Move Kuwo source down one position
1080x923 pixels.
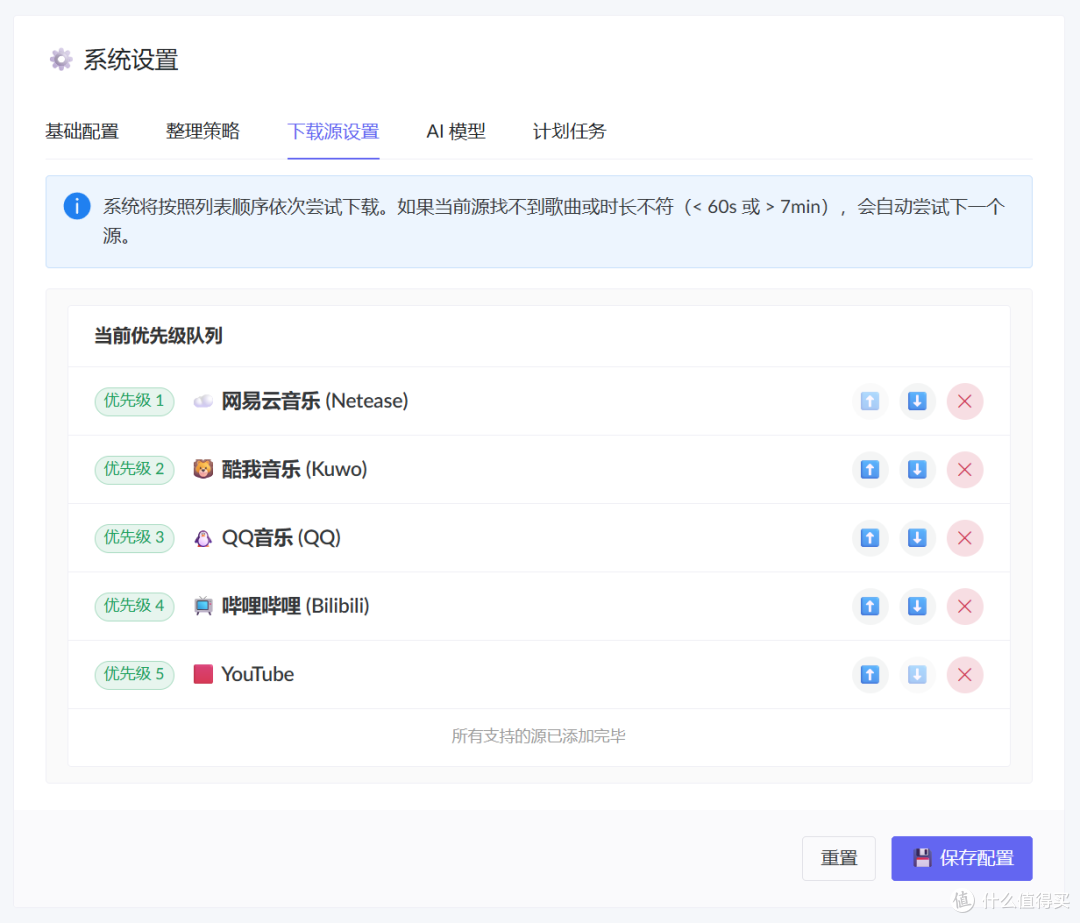pyautogui.click(x=917, y=470)
